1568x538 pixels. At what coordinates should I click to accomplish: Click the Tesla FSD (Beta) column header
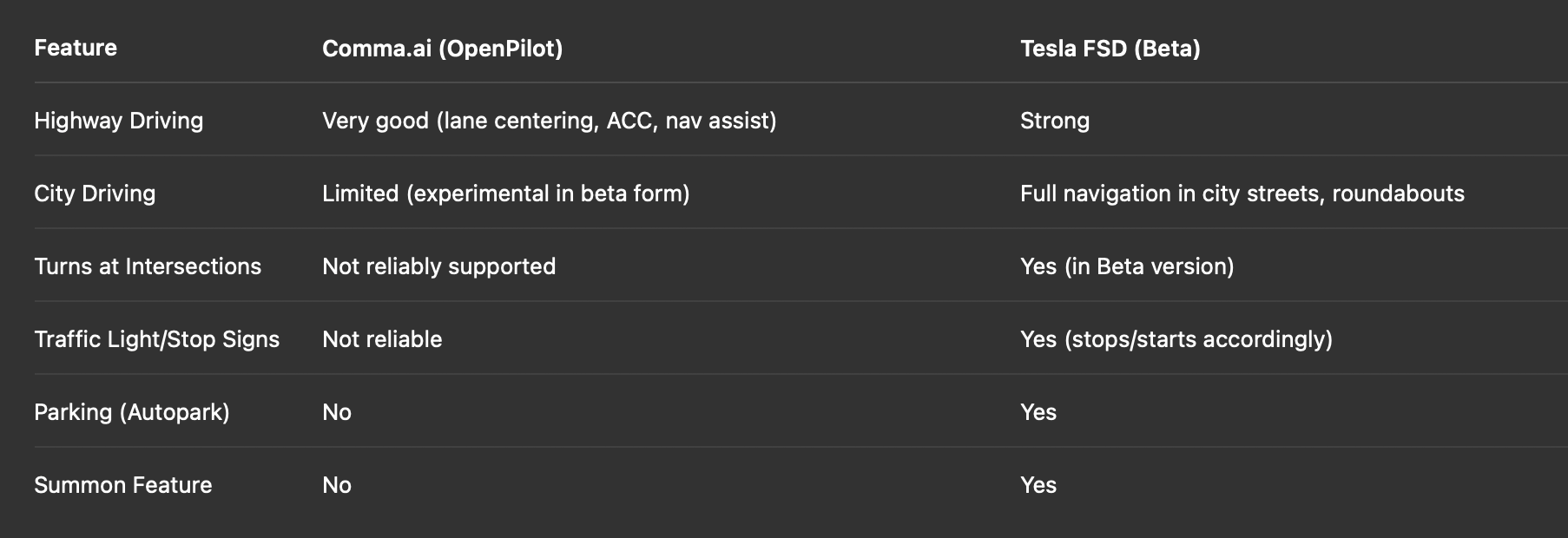[x=1110, y=49]
